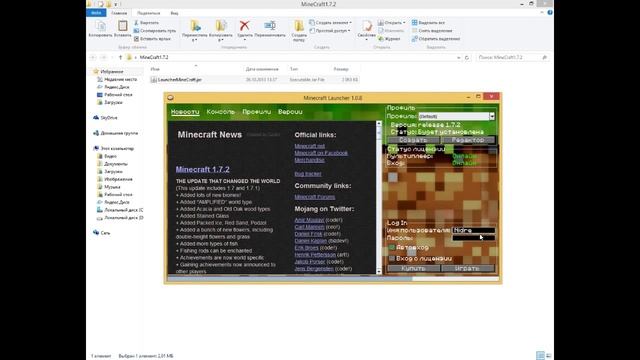Image resolution: width=640 pixels, height=360 pixels.
Task: Click Invert selection (Обратить выделение) in ribbon
Action: 436,39
